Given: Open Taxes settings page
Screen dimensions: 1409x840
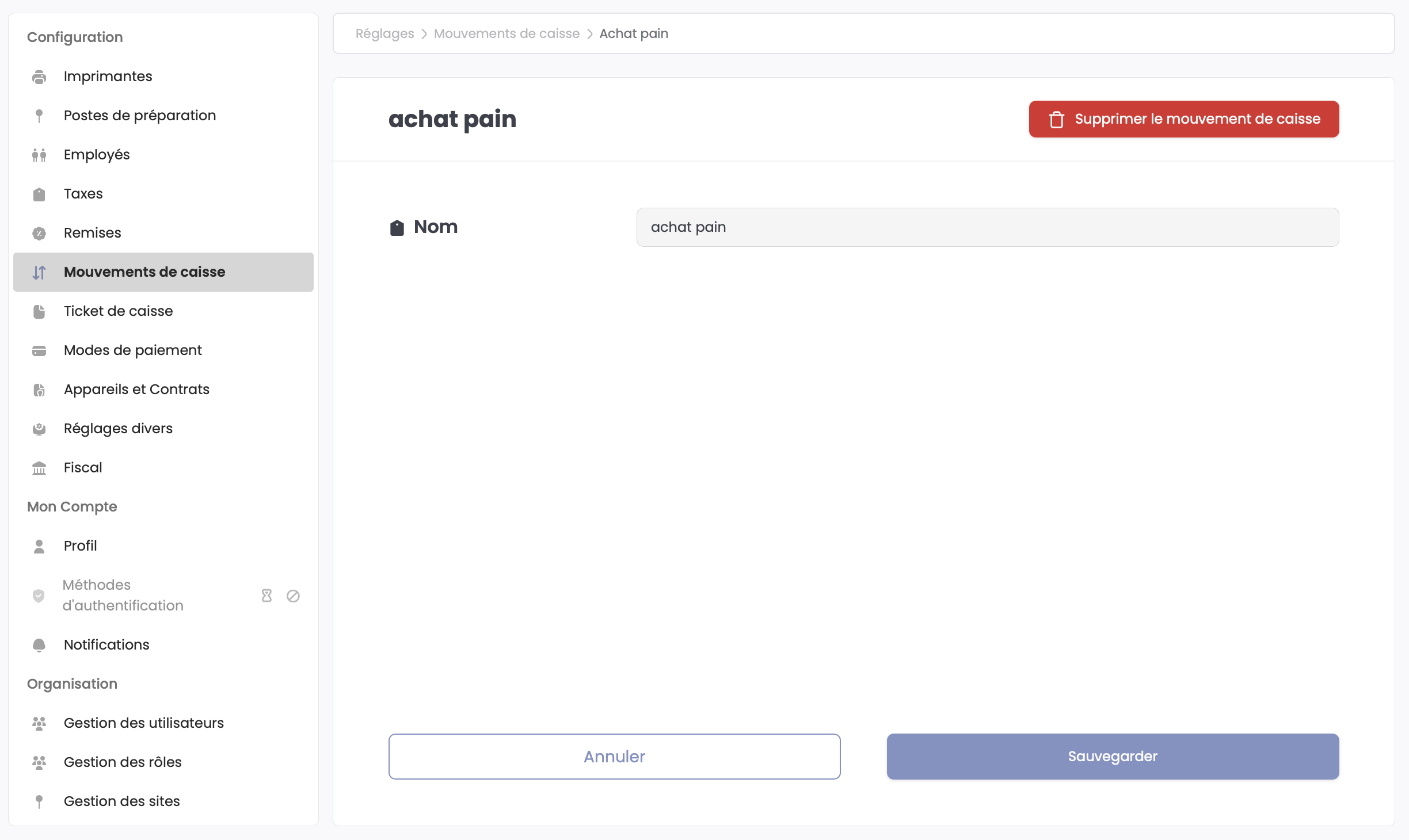Looking at the screenshot, I should [x=83, y=194].
